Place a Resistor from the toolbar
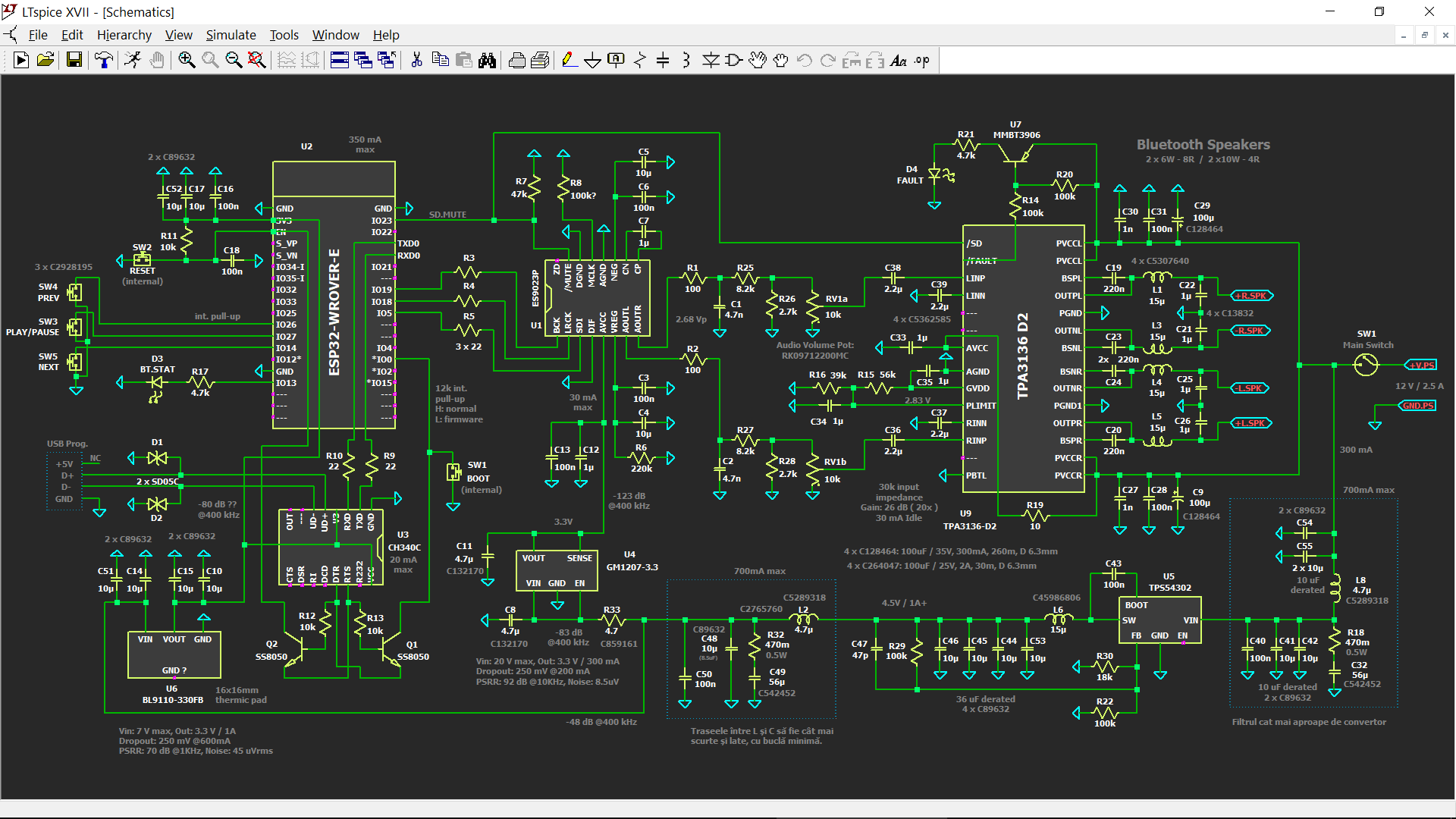The width and height of the screenshot is (1456, 819). point(639,60)
